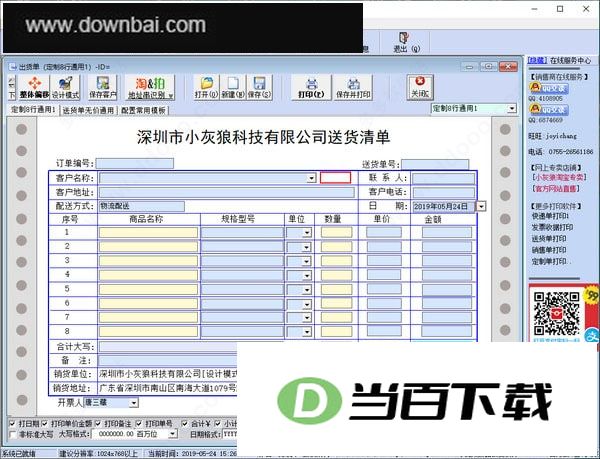Click the 订单编号 input field
600x459 pixels.
point(135,164)
